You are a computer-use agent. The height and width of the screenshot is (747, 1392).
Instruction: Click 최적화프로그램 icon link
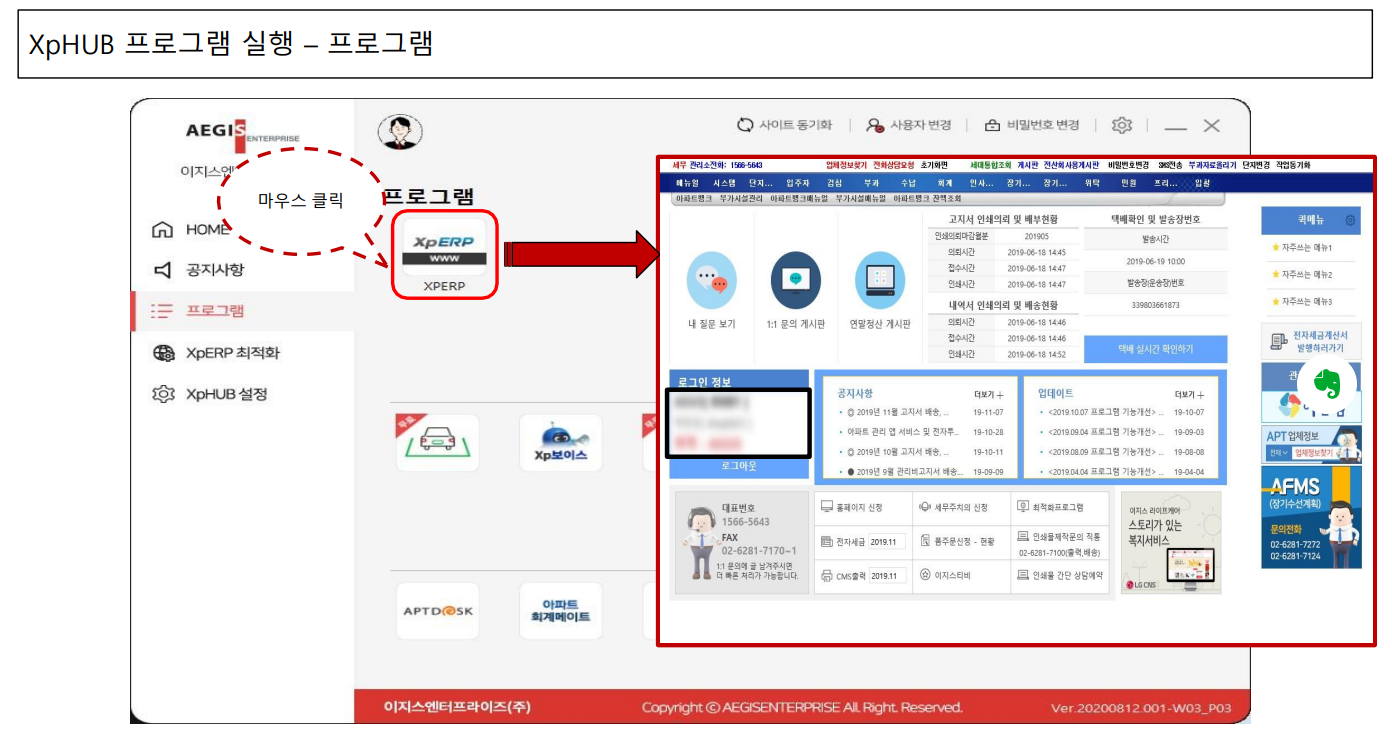click(1050, 507)
